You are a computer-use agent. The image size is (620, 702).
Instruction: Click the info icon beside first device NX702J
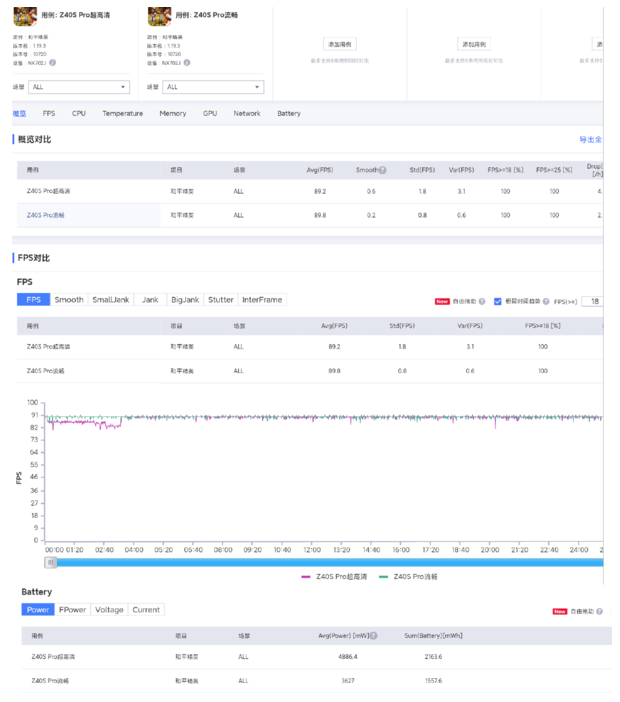53,62
